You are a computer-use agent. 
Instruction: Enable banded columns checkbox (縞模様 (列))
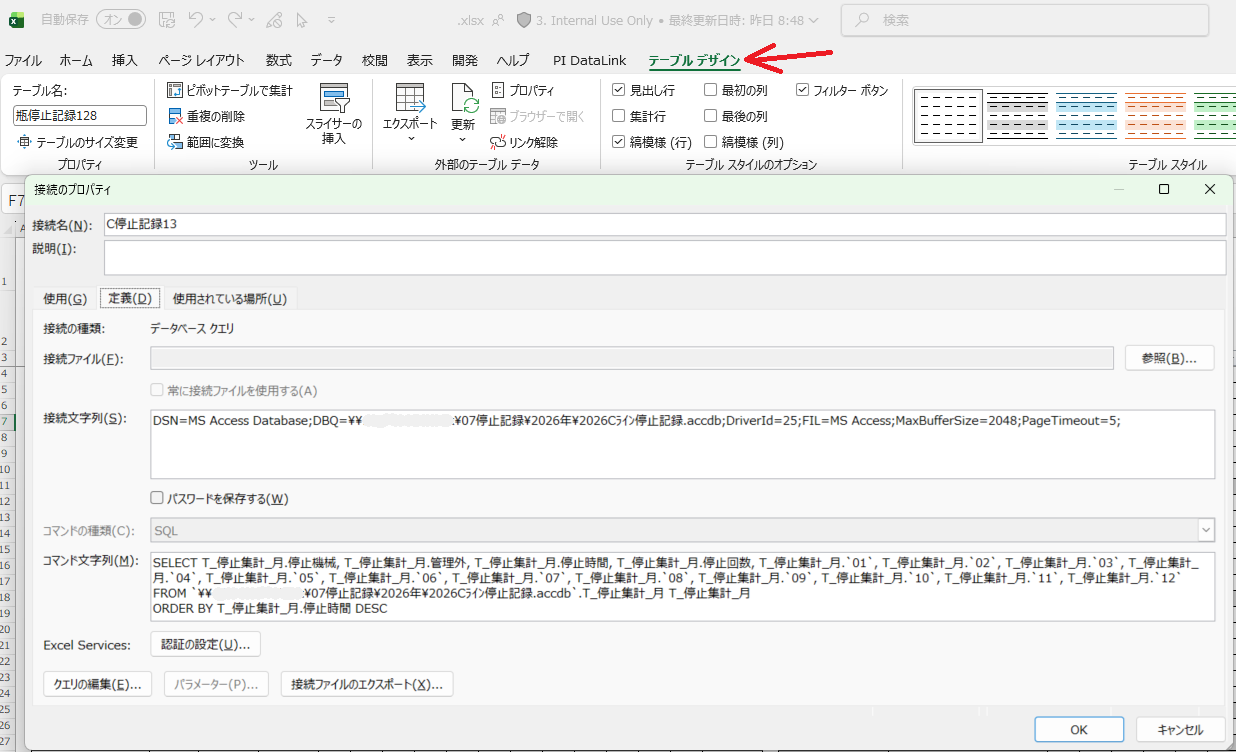click(710, 142)
